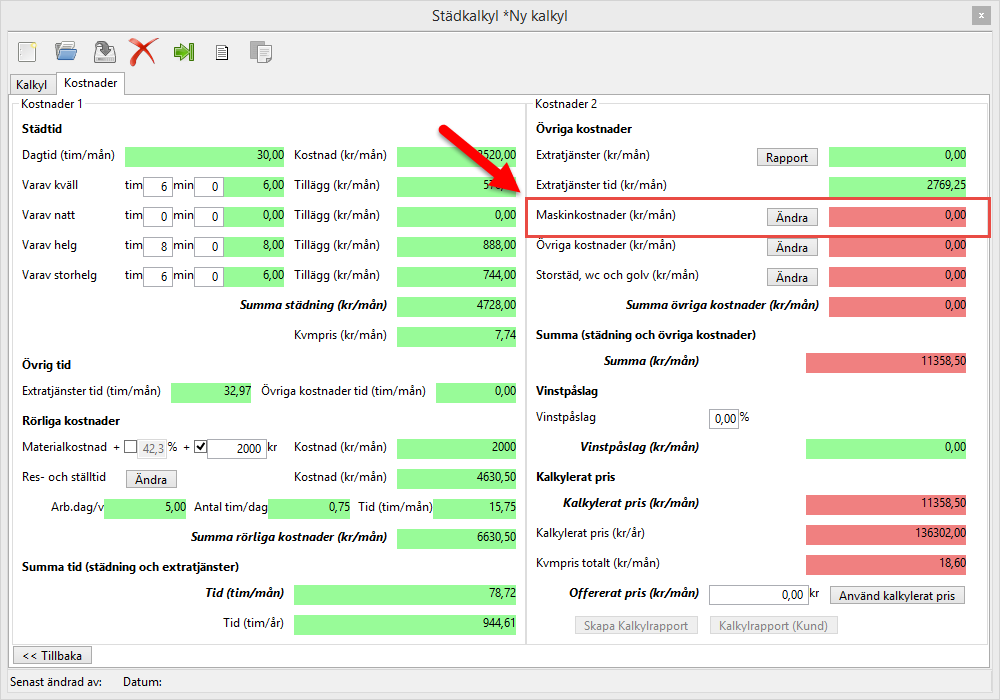Select the Kostnader tab
This screenshot has height=700, width=1000.
pyautogui.click(x=91, y=84)
